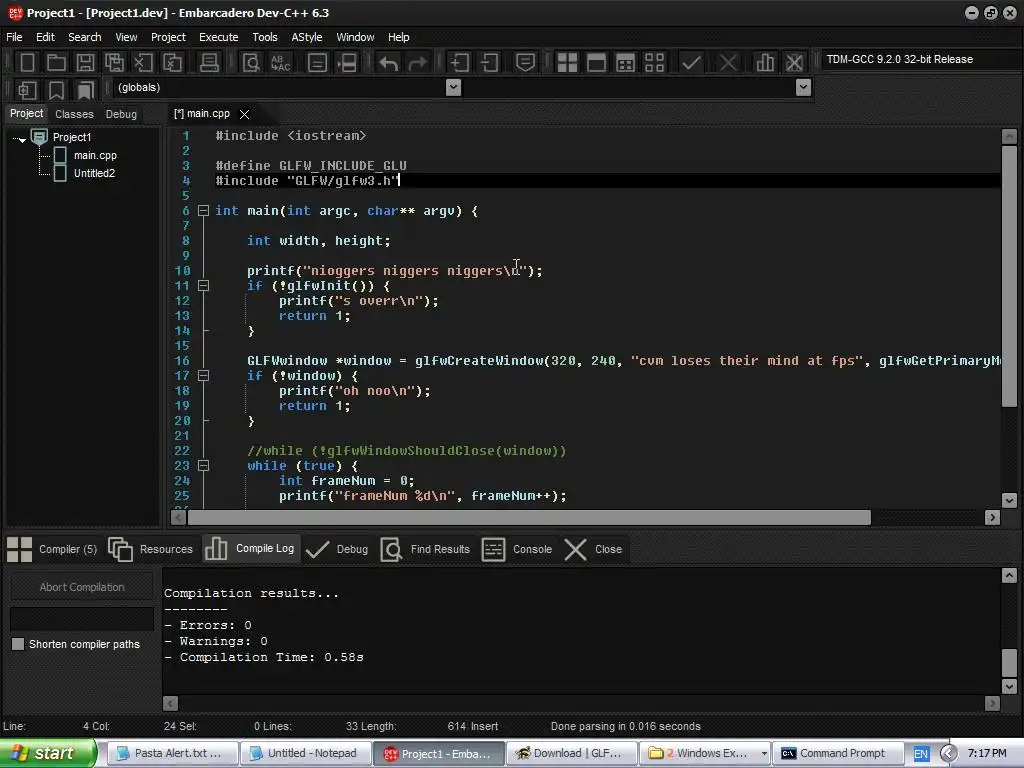This screenshot has width=1024, height=768.
Task: Click the Compile & Run toolbar icon
Action: [625, 63]
